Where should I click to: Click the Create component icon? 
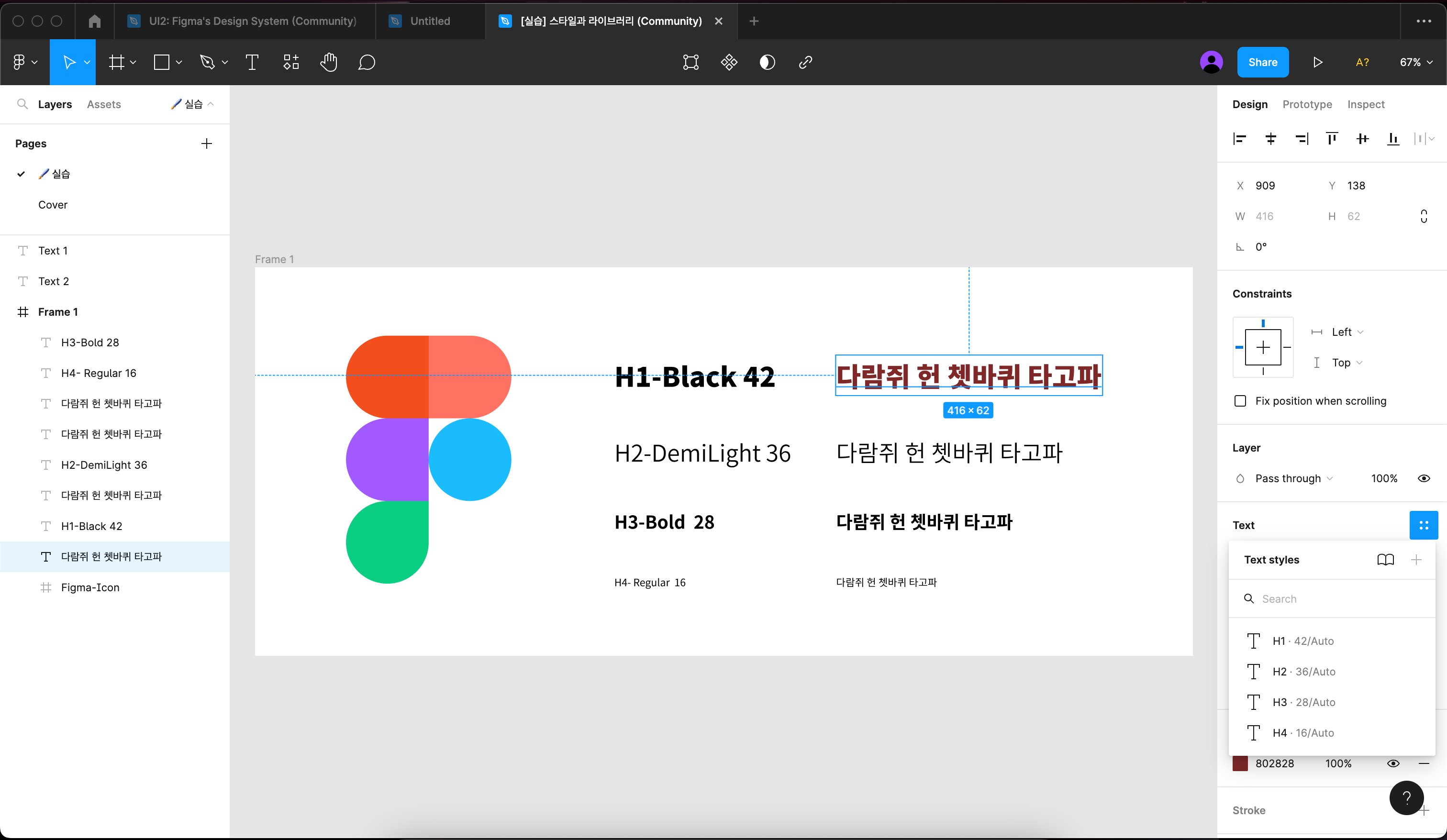[x=729, y=62]
